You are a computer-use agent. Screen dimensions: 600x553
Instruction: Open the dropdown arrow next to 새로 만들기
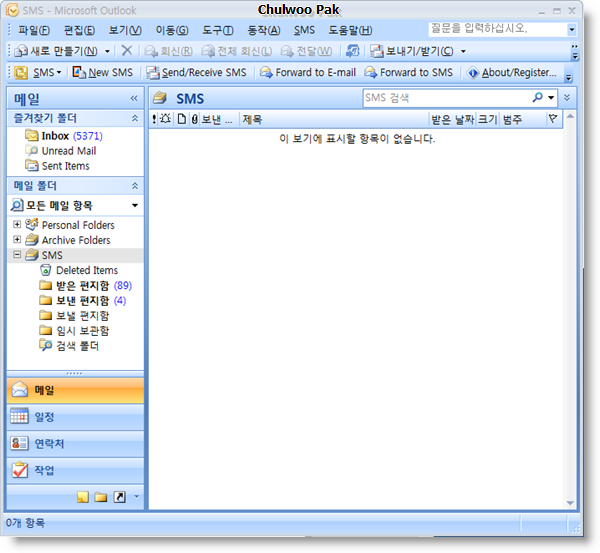click(x=108, y=51)
